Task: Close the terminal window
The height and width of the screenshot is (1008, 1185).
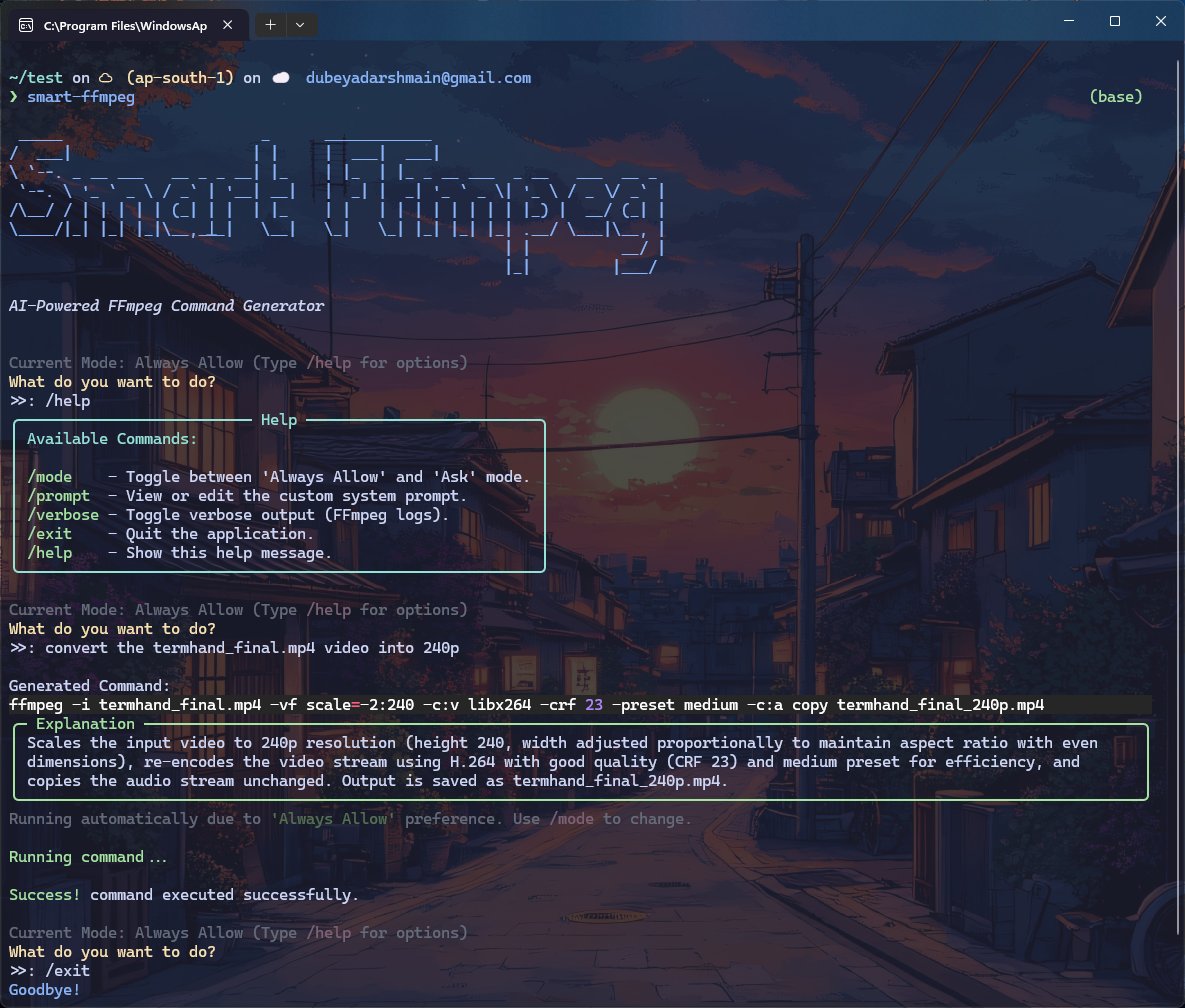Action: [1161, 21]
